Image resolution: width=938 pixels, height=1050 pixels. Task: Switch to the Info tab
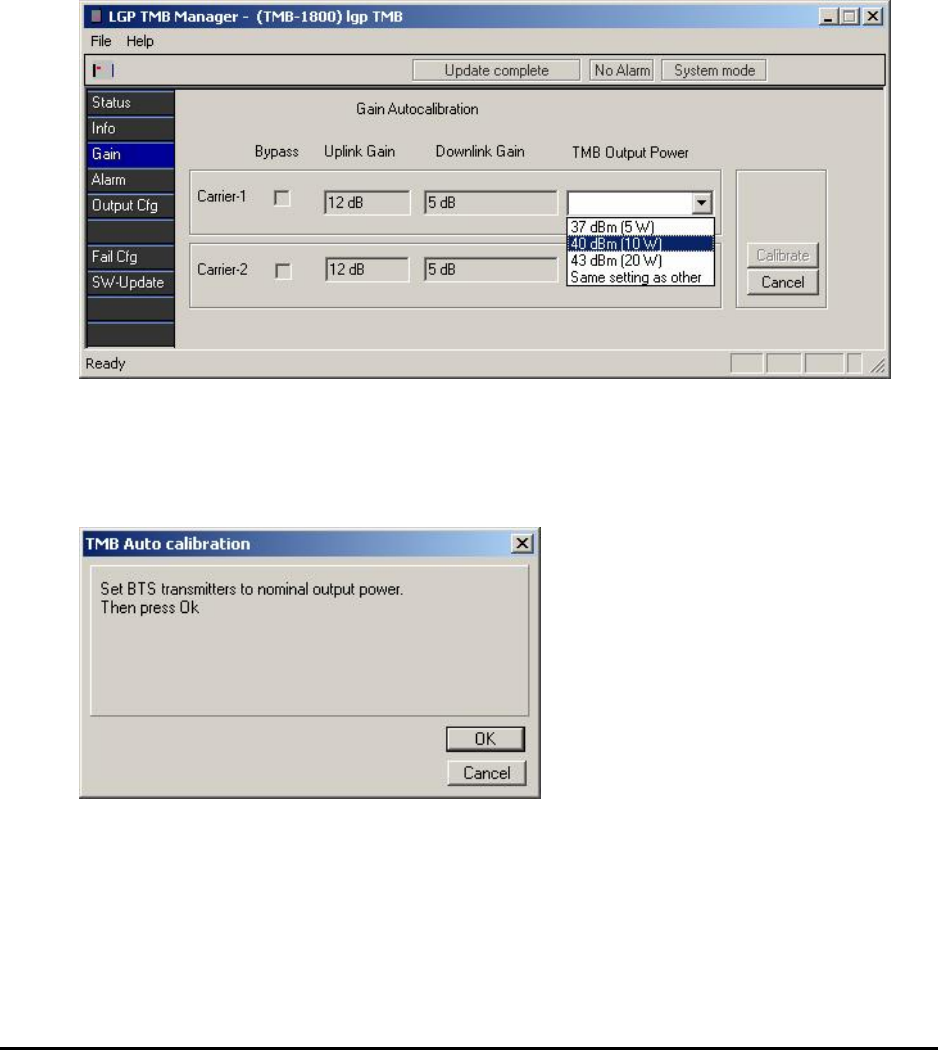(x=131, y=129)
